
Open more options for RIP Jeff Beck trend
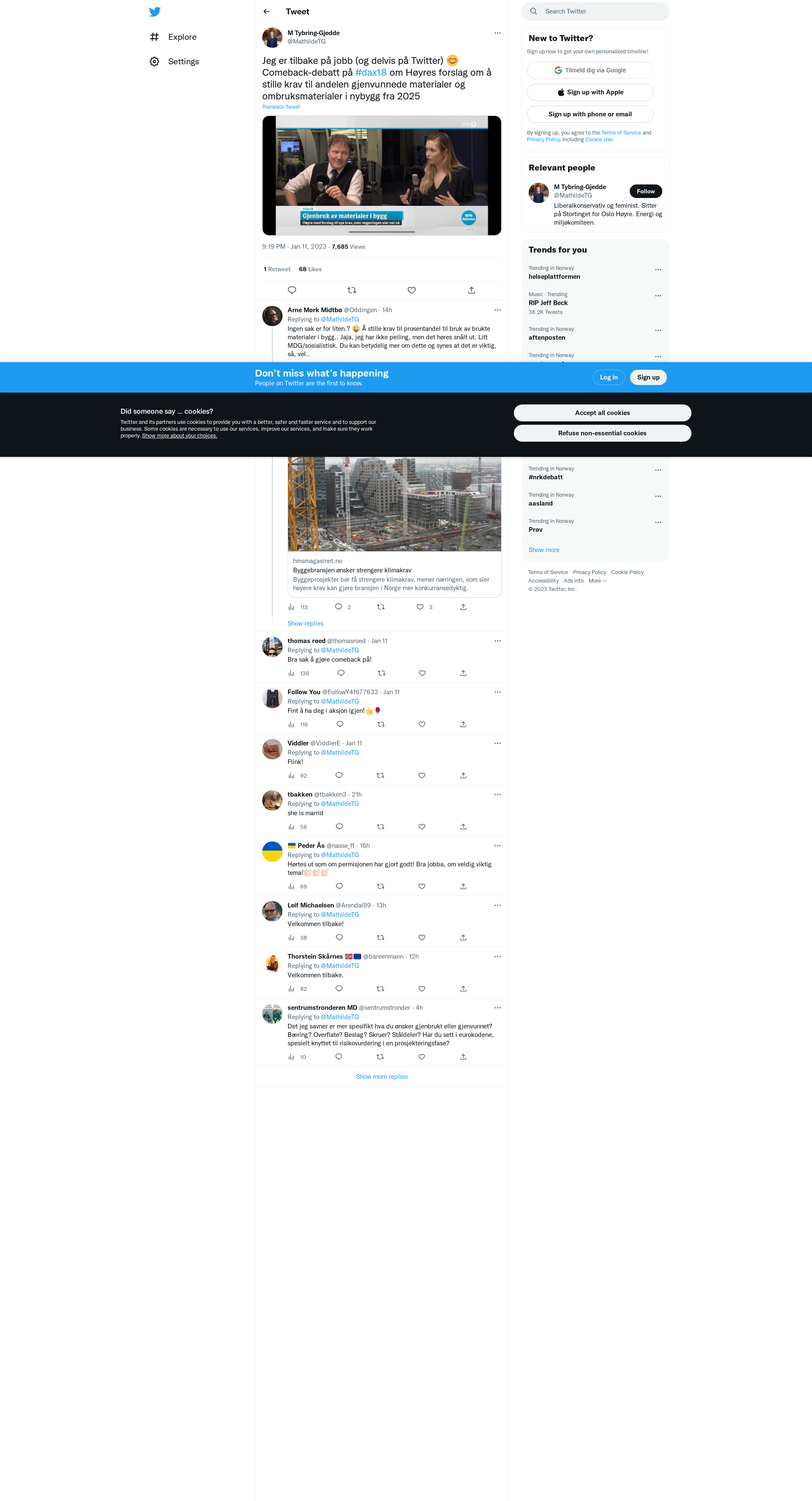[x=658, y=296]
